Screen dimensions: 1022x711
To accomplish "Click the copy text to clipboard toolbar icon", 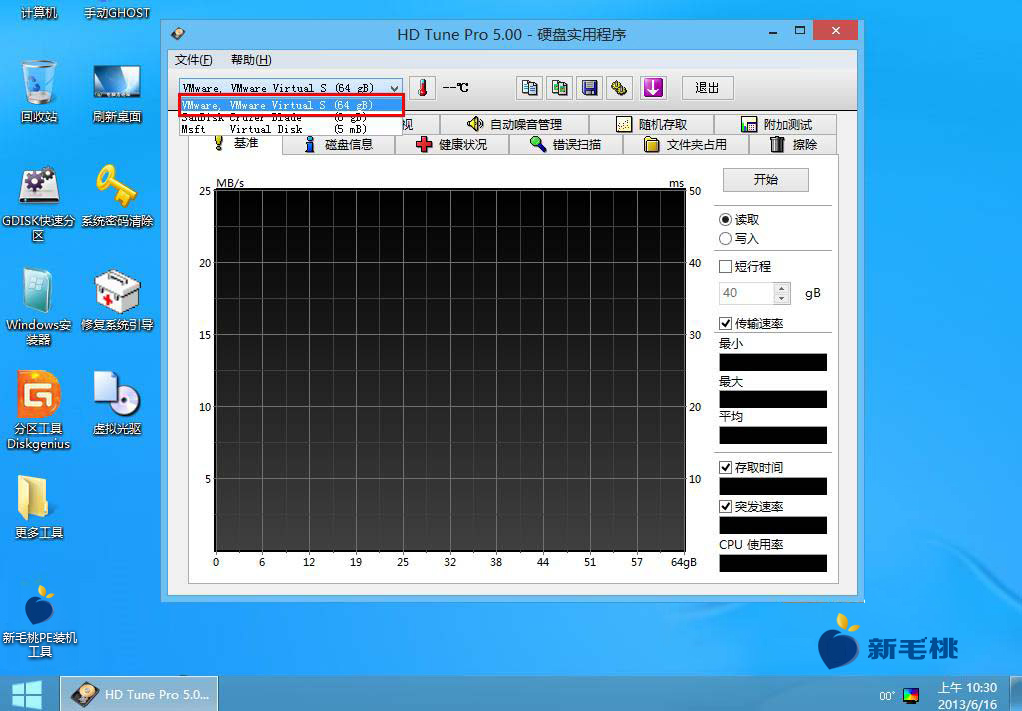I will point(529,88).
